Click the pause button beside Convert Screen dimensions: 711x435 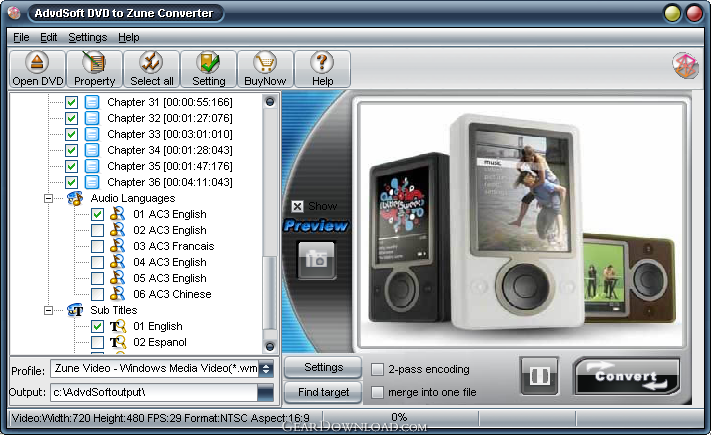click(x=540, y=376)
